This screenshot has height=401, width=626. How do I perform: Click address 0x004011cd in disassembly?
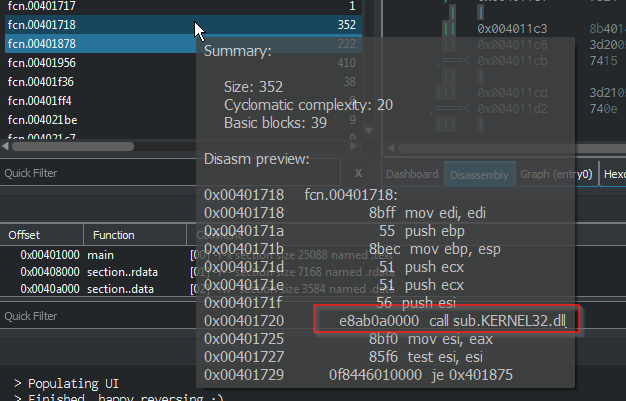tap(512, 93)
